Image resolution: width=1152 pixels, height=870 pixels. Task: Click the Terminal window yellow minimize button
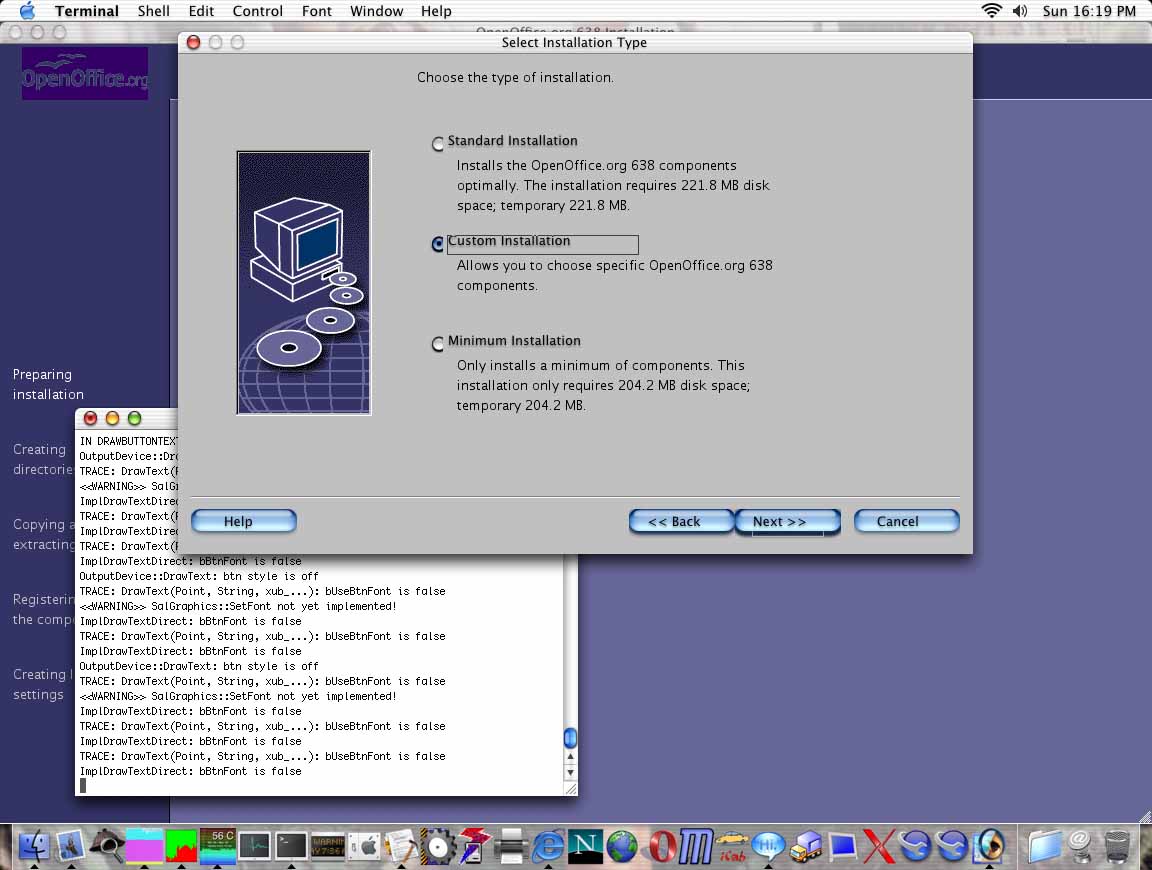112,418
